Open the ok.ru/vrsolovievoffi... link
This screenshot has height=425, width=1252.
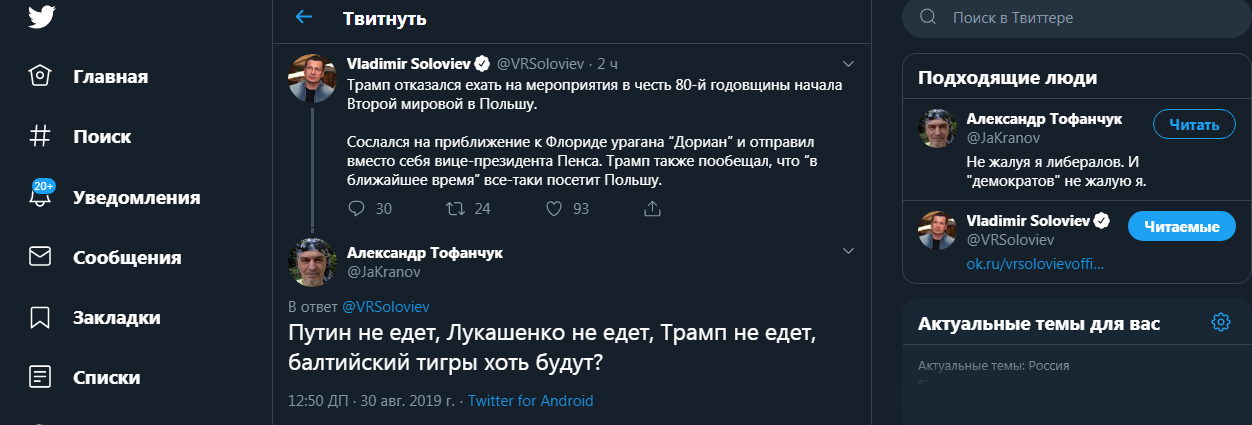pyautogui.click(x=1034, y=264)
